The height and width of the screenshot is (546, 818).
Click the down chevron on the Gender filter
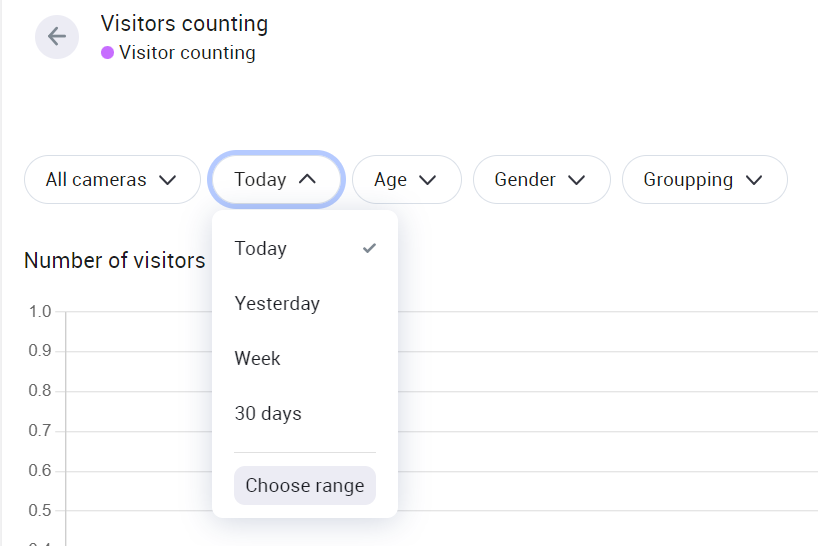coord(576,180)
